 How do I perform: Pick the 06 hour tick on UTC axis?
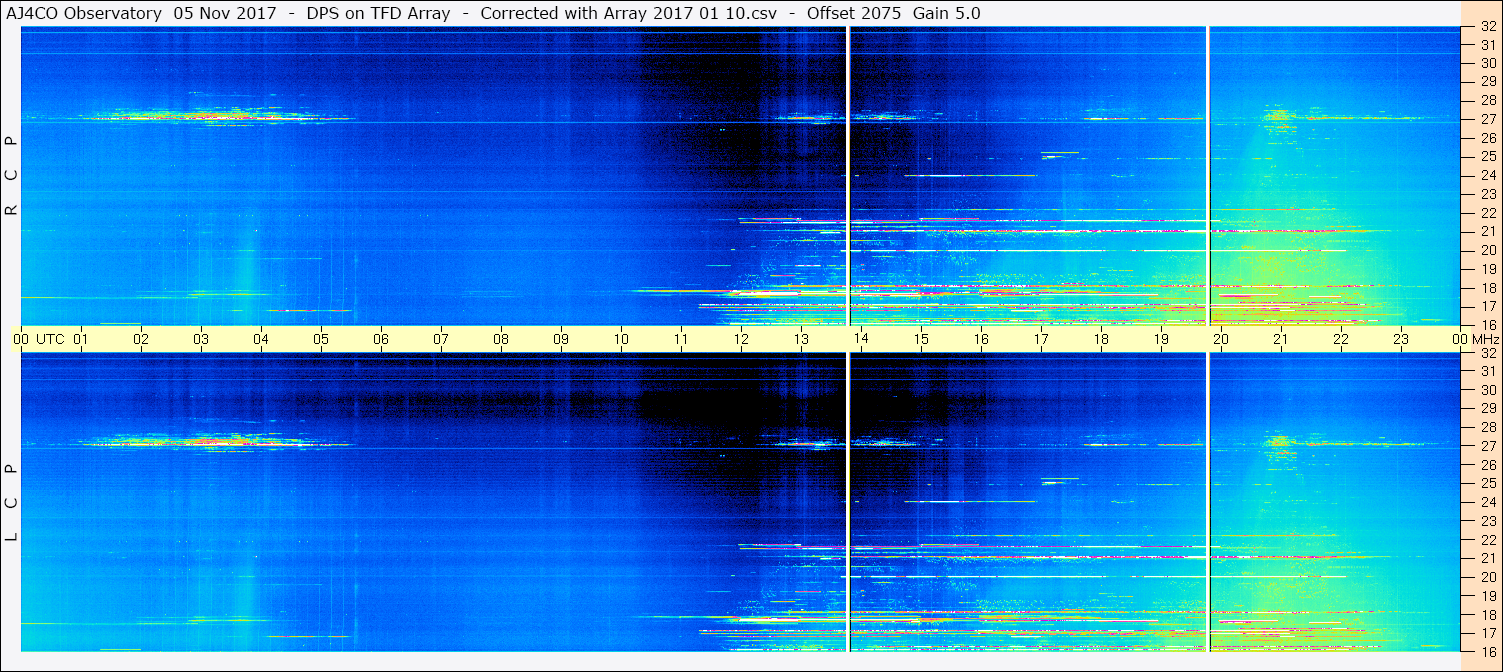click(381, 339)
